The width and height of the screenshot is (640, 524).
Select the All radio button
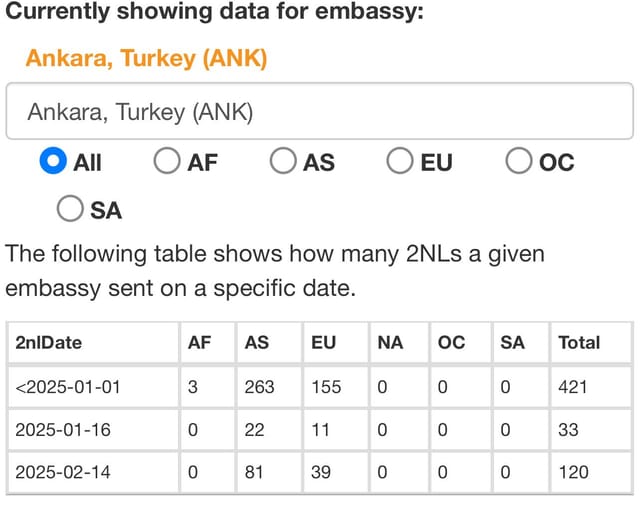tap(53, 161)
